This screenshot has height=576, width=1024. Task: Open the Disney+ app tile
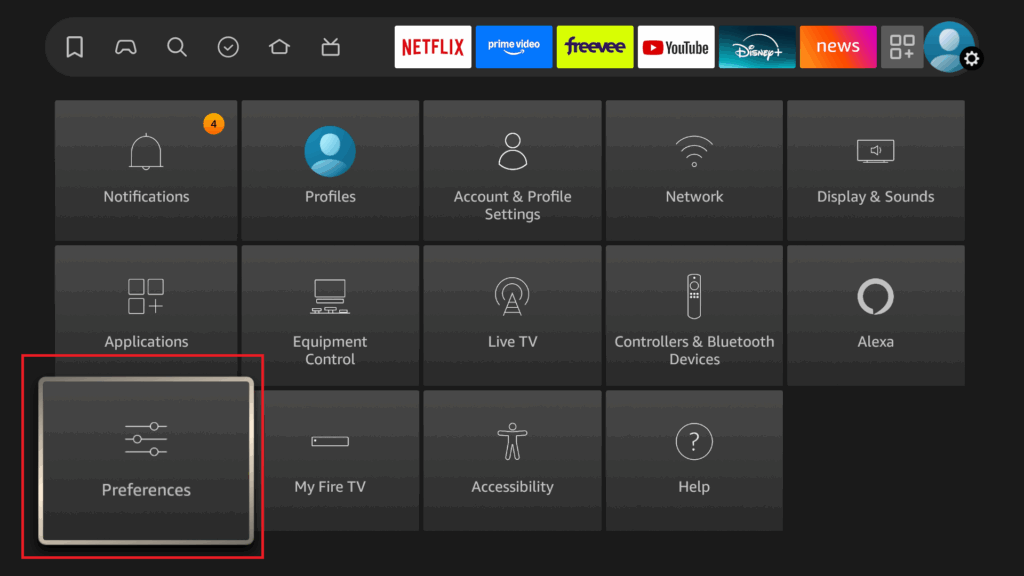[757, 47]
